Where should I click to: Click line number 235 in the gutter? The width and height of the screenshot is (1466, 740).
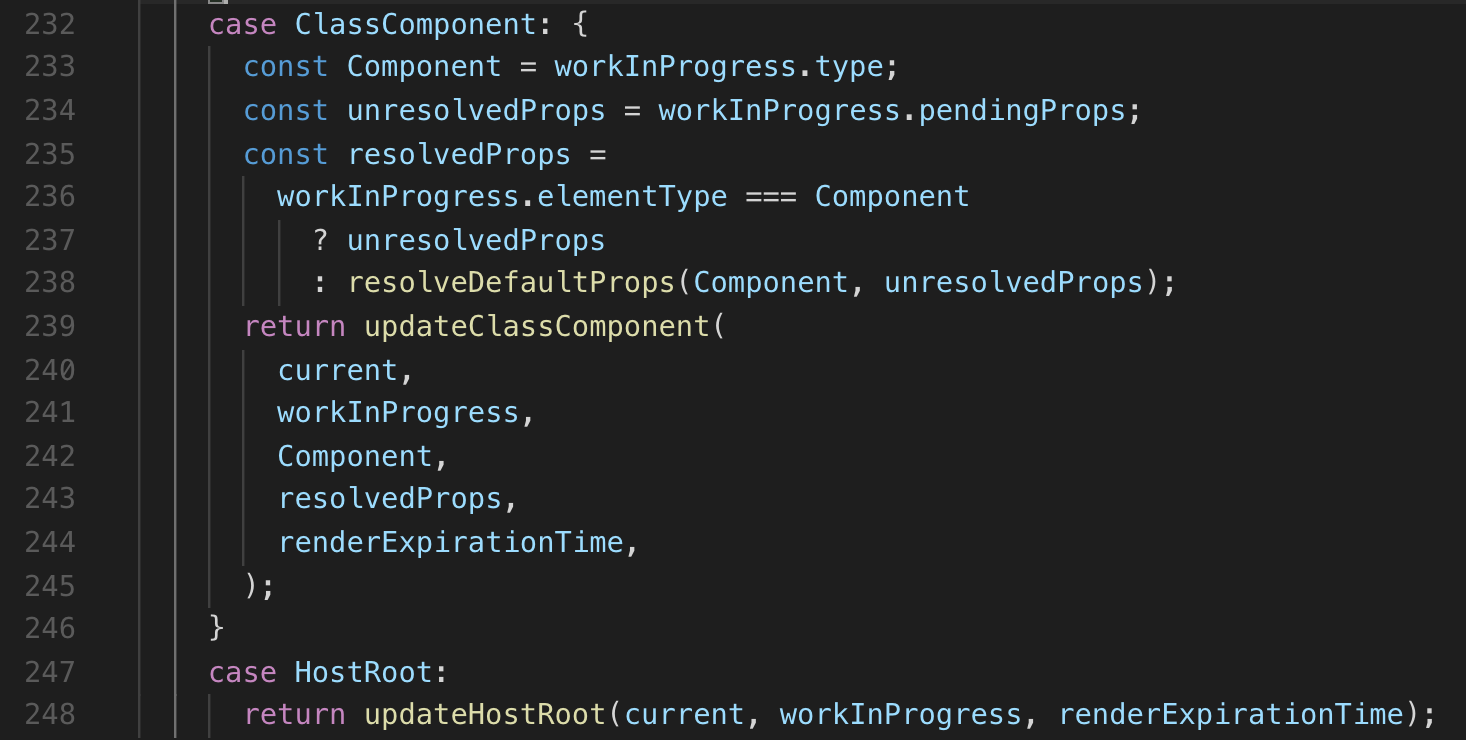[50, 154]
